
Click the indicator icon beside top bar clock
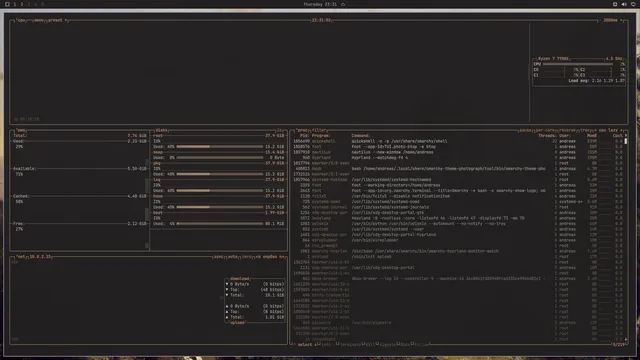(x=343, y=4)
